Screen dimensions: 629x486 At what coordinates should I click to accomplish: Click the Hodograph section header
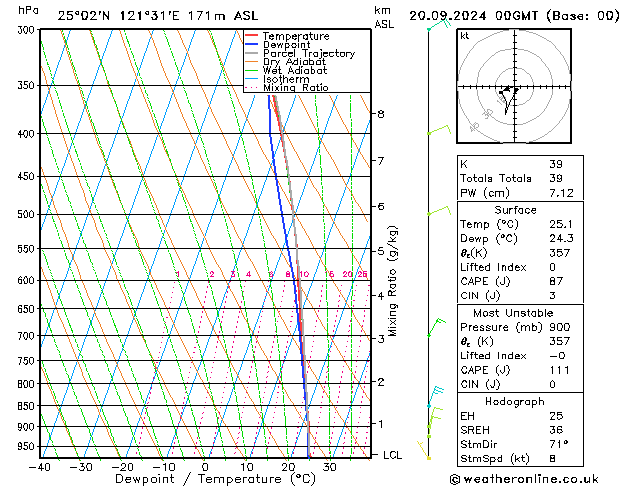coord(515,401)
